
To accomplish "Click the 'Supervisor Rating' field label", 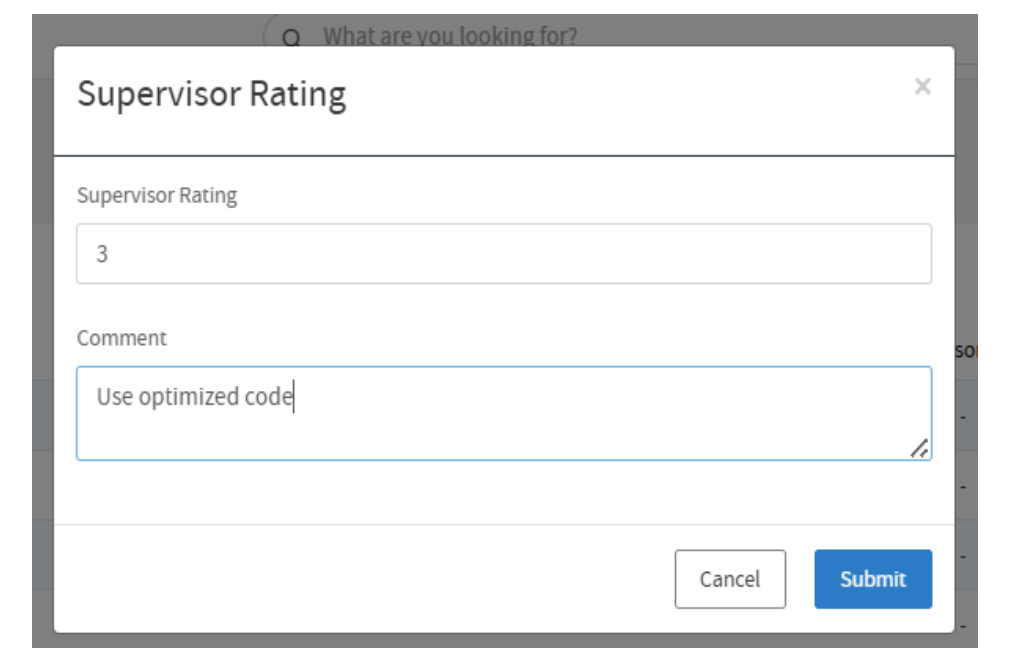I will 157,195.
